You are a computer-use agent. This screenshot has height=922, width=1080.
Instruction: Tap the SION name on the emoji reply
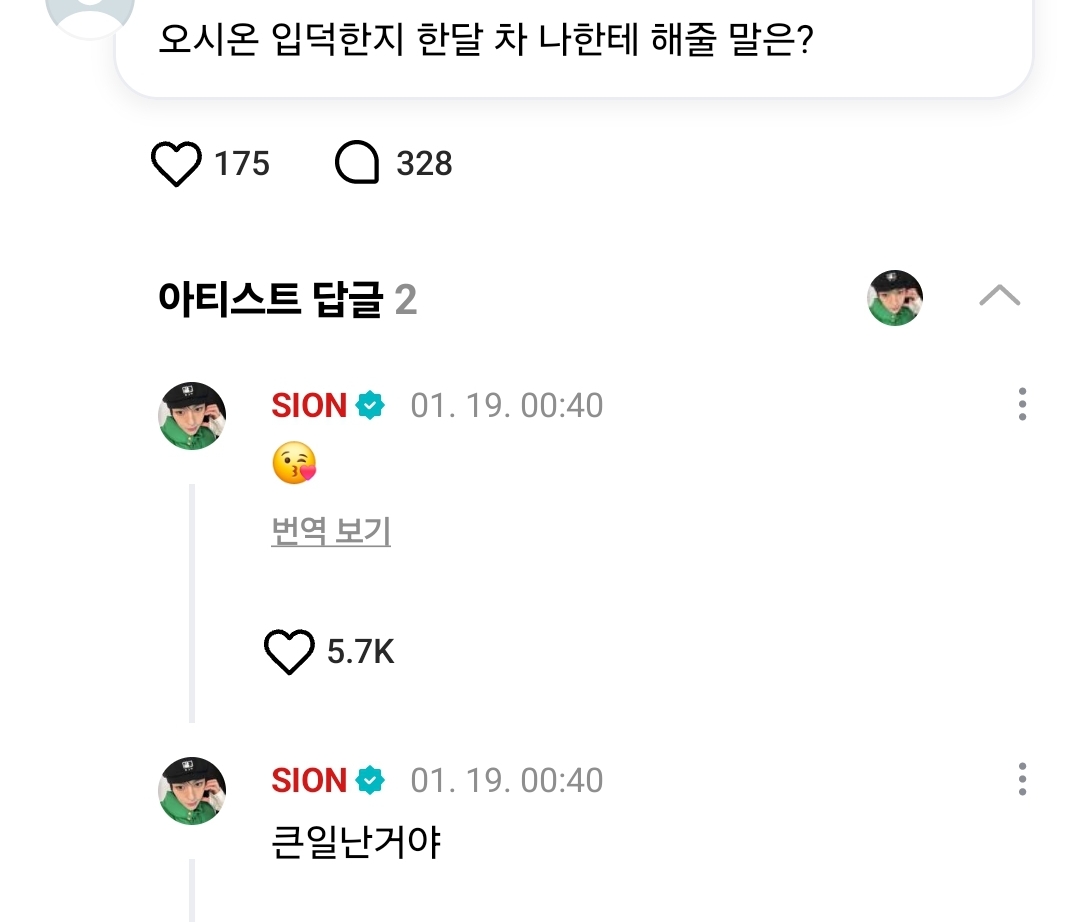click(309, 406)
